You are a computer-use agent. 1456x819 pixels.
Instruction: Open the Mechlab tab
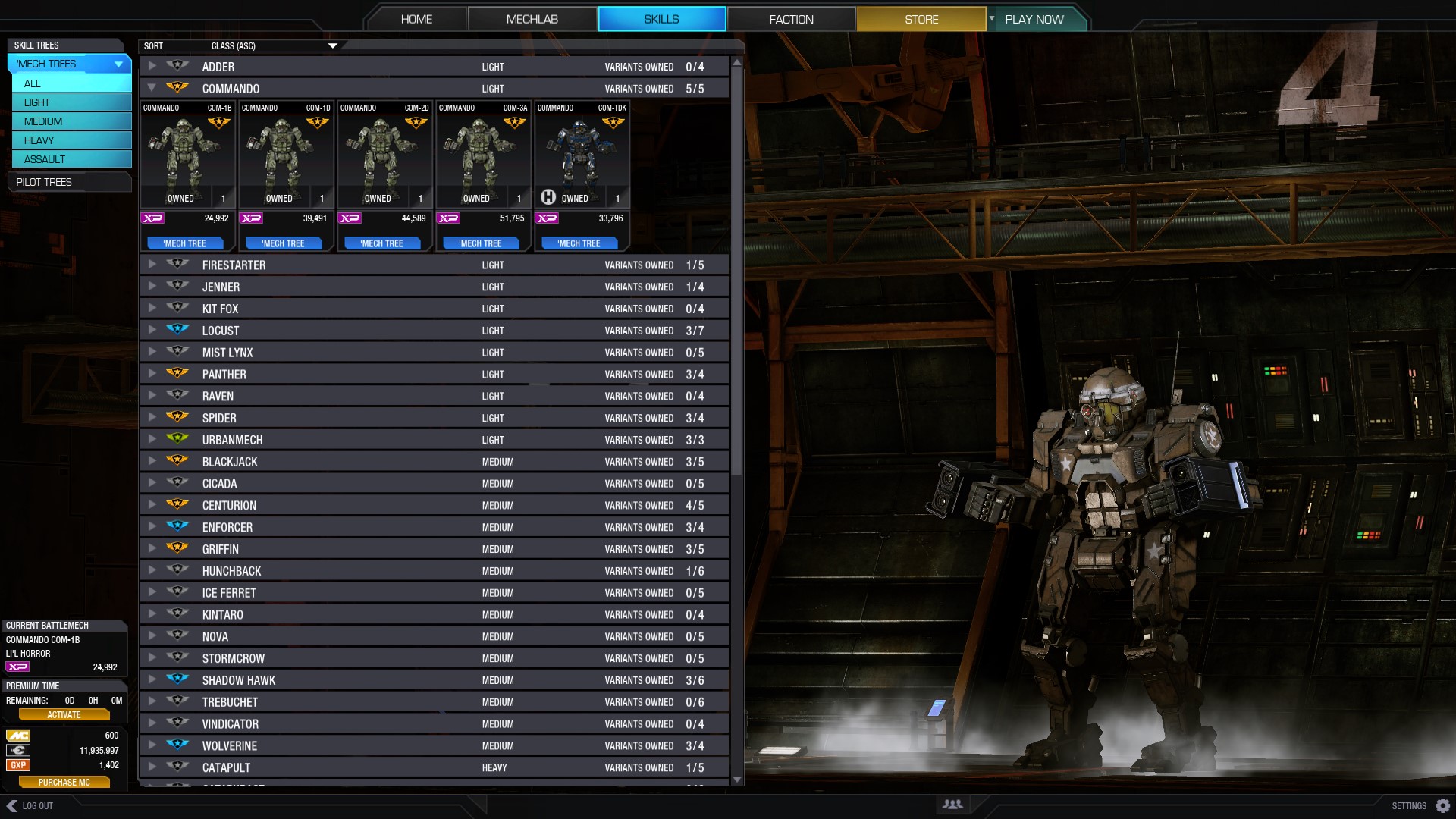tap(532, 19)
